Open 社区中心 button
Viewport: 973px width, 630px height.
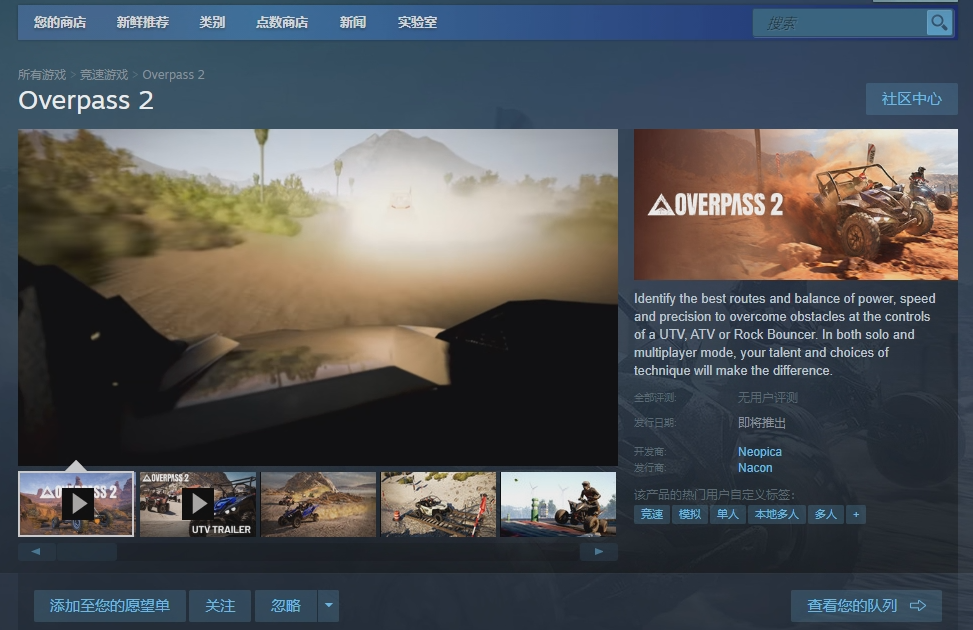click(x=912, y=99)
